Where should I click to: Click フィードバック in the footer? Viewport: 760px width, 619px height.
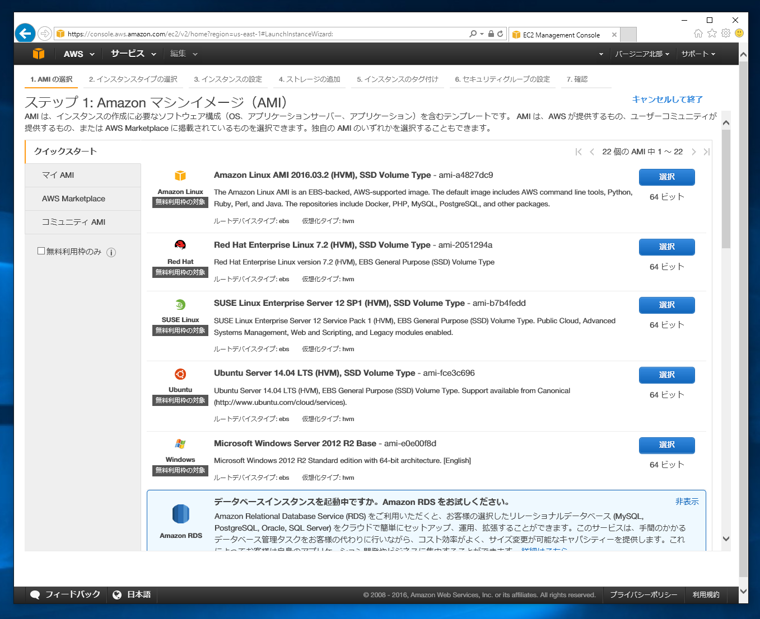pyautogui.click(x=72, y=595)
